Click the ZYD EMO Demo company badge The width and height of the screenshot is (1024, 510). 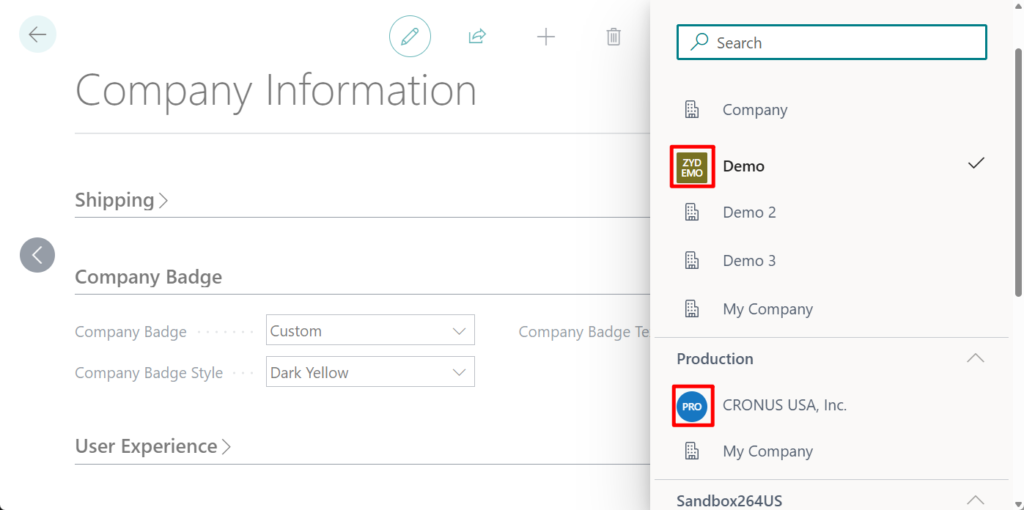(x=692, y=166)
